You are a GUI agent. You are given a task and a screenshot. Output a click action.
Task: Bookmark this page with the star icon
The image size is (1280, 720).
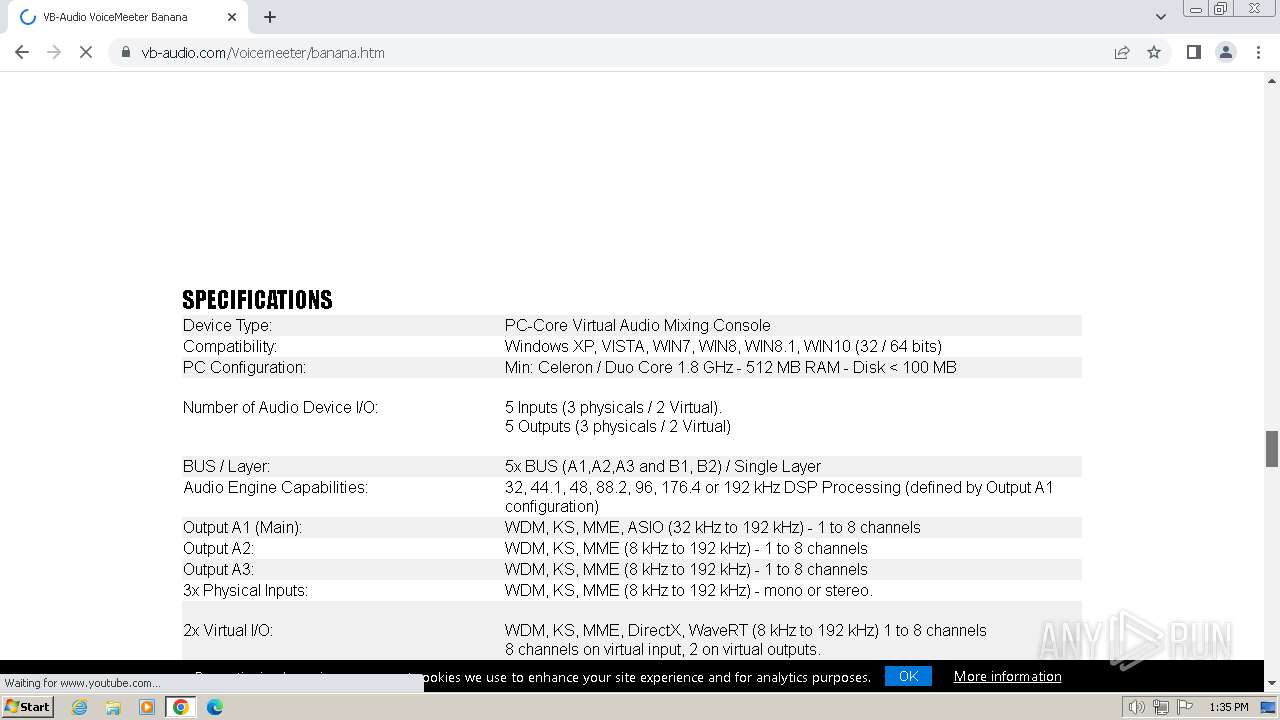tap(1154, 52)
